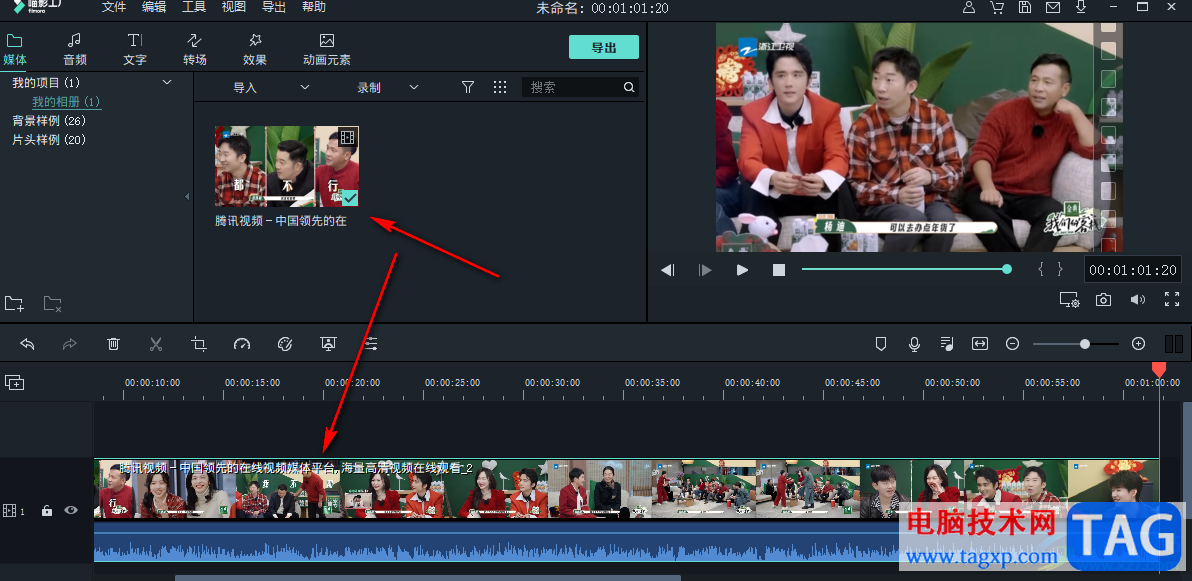Toggle preview volume mute
The image size is (1192, 581).
(1137, 300)
